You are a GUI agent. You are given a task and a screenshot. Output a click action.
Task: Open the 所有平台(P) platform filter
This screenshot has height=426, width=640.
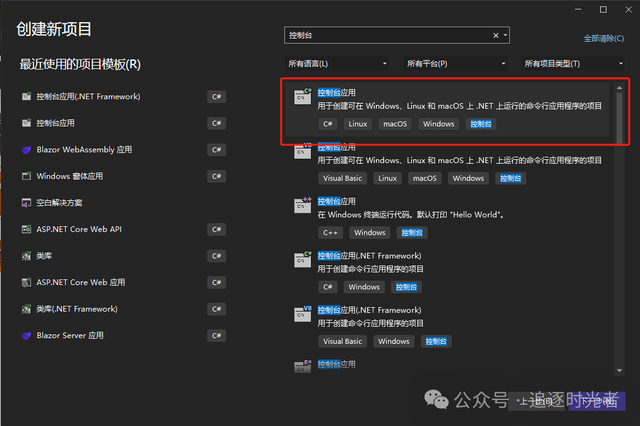[456, 64]
